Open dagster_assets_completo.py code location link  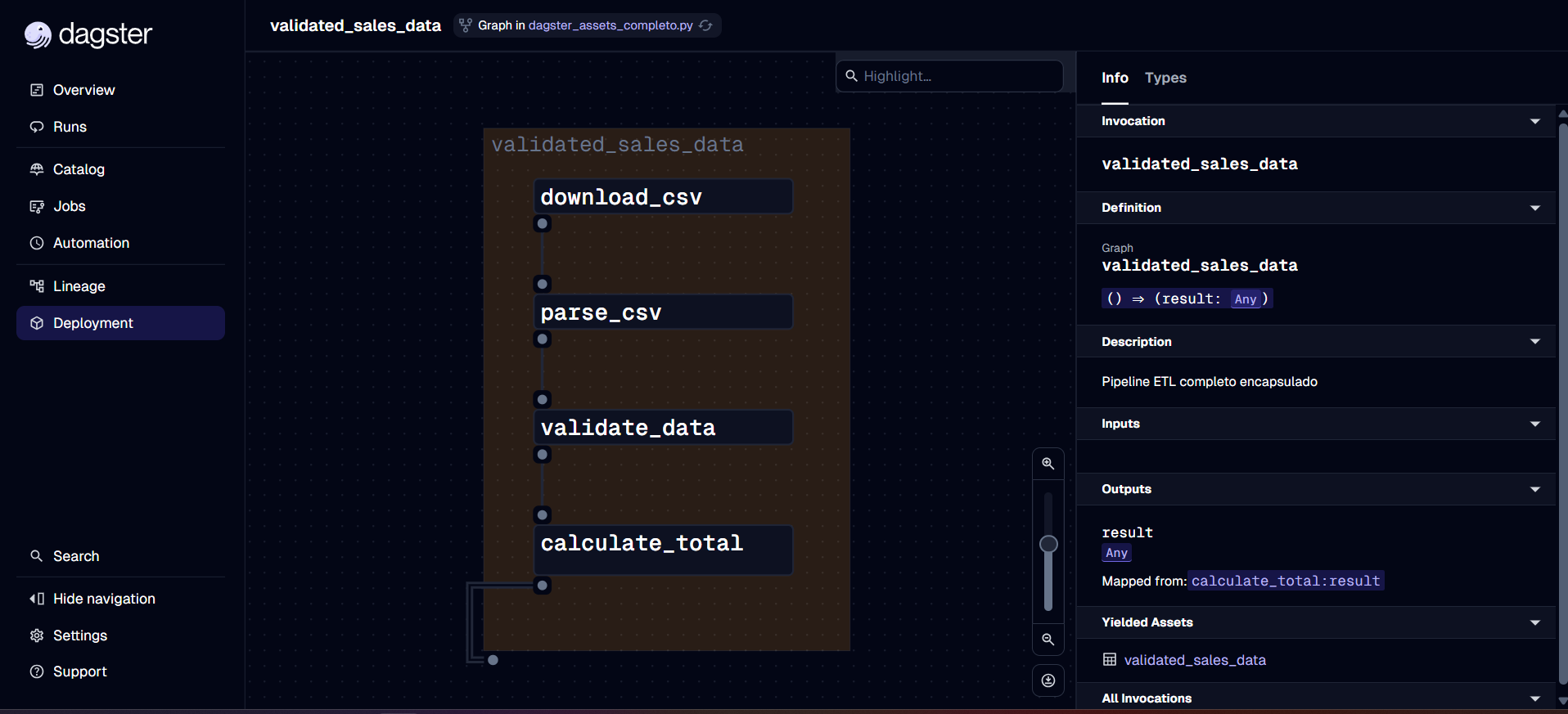611,25
